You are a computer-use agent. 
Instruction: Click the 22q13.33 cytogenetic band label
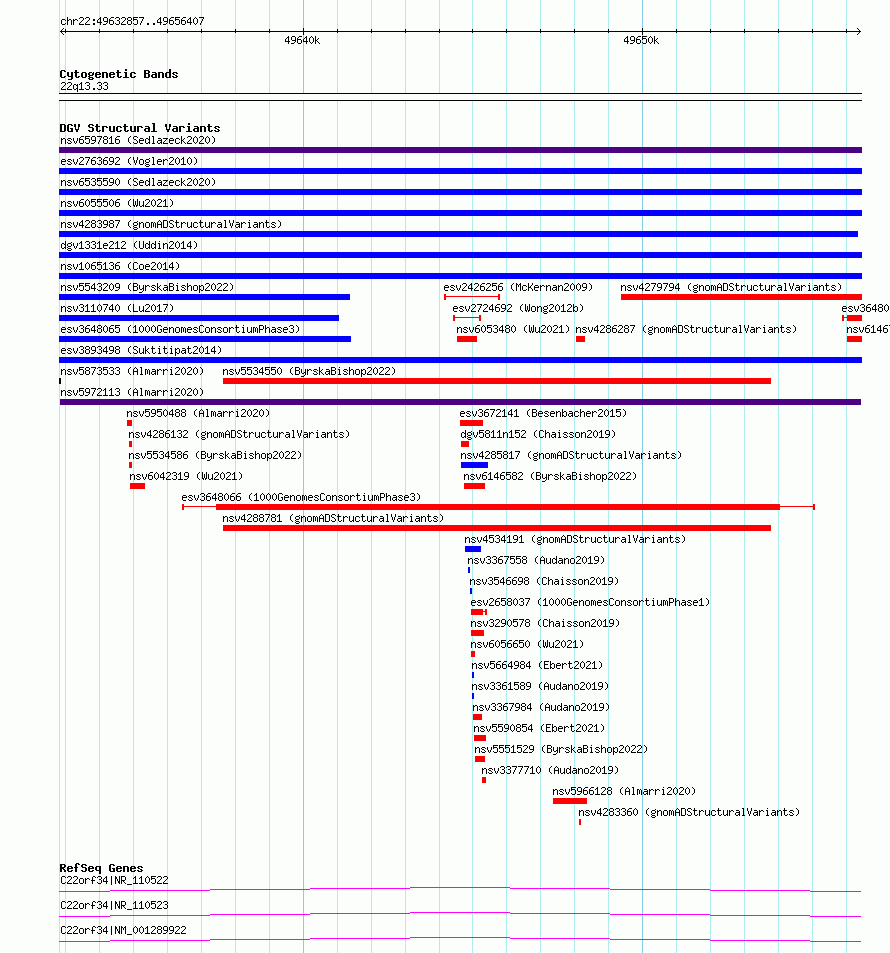coord(84,86)
